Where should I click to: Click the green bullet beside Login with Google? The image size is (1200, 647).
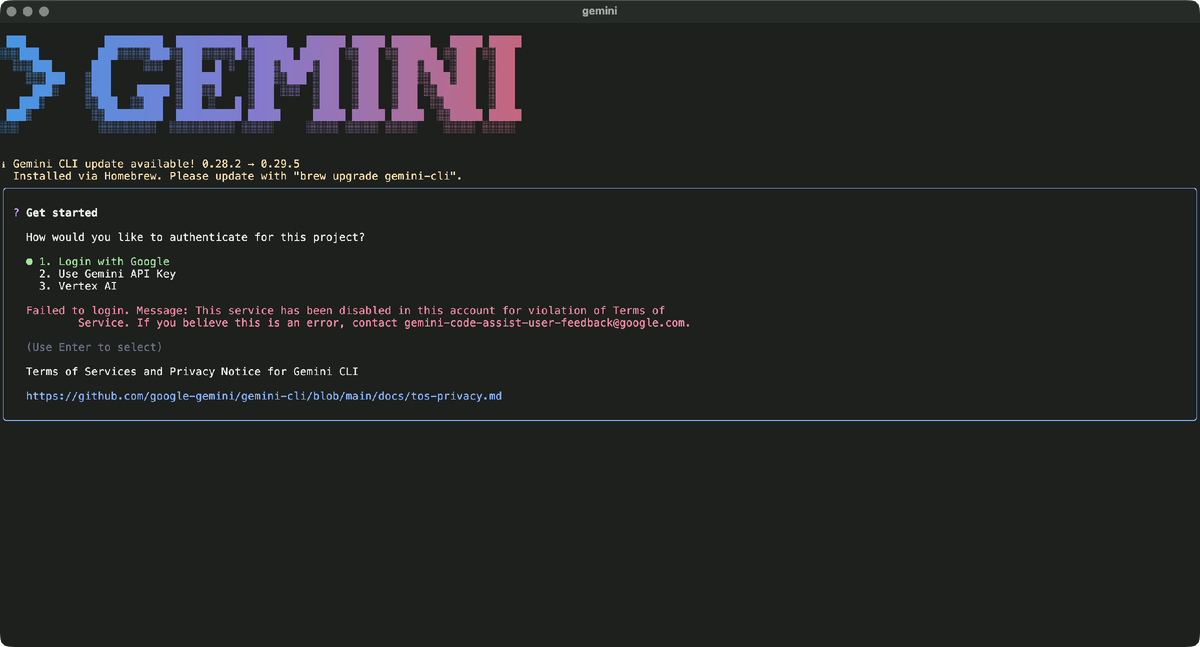[x=30, y=262]
